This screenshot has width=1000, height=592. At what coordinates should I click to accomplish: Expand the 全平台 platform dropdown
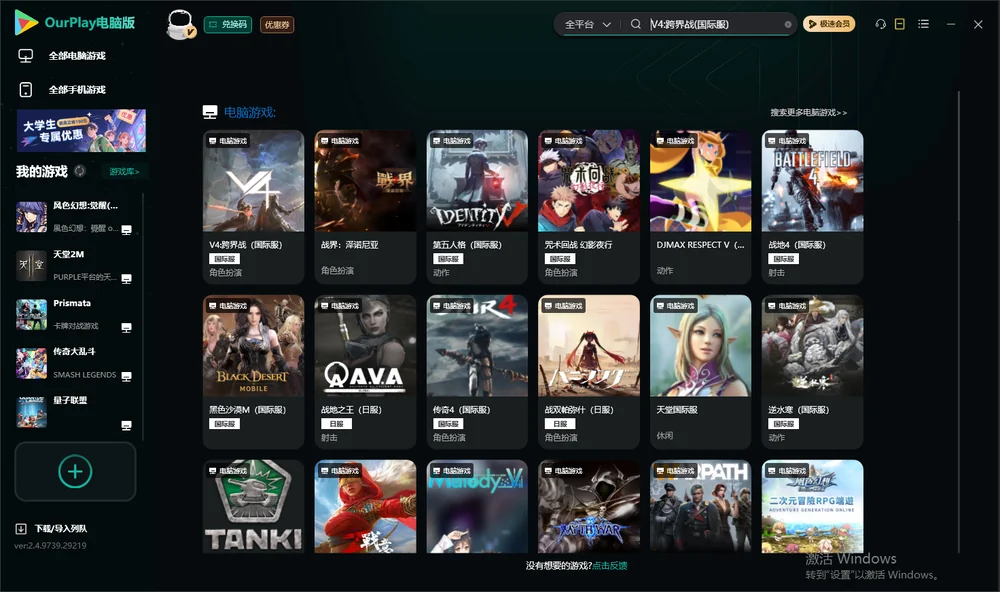coord(587,24)
